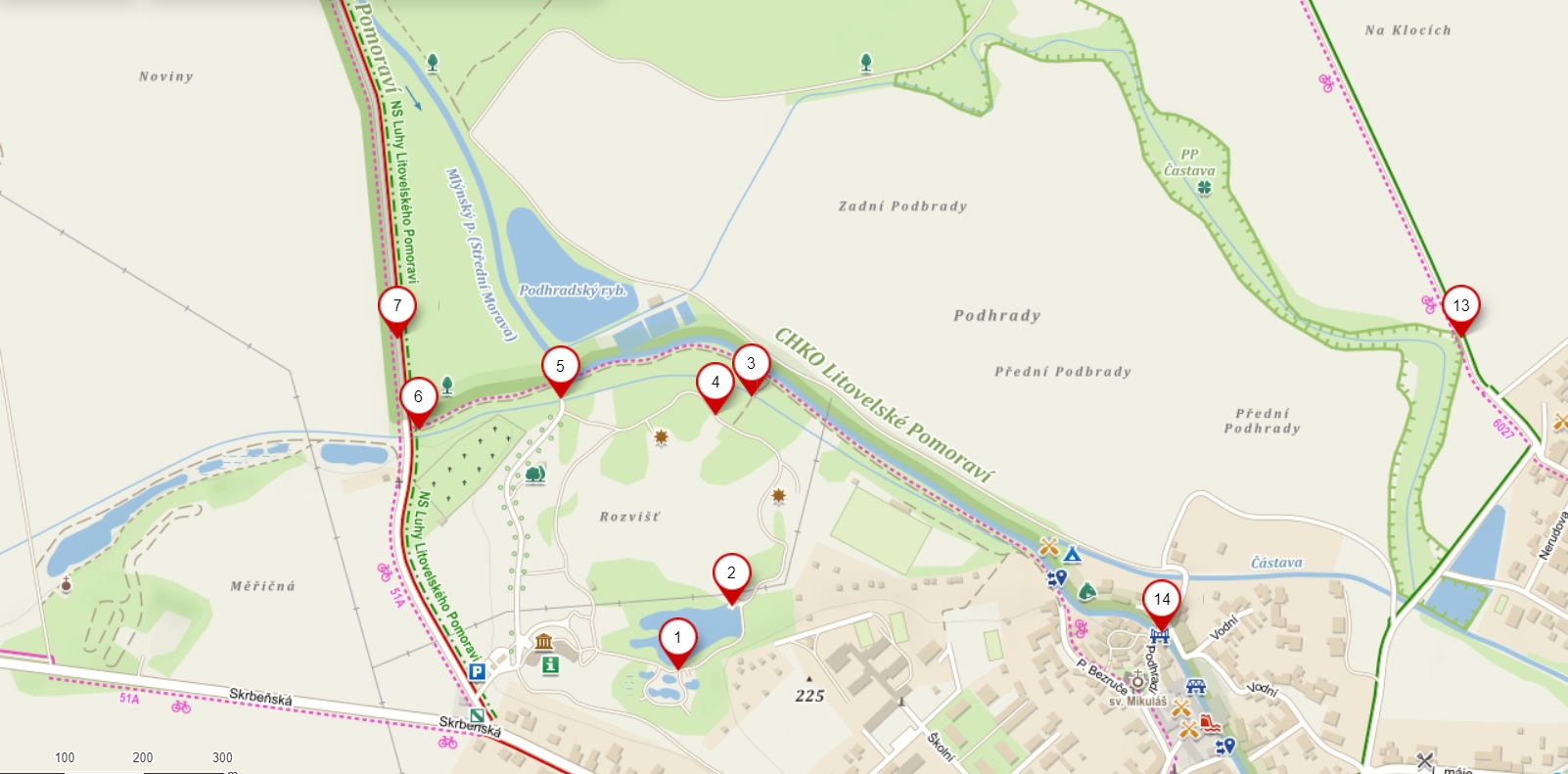Click the blue parking P icon
Image resolution: width=1568 pixels, height=774 pixels.
point(477,671)
